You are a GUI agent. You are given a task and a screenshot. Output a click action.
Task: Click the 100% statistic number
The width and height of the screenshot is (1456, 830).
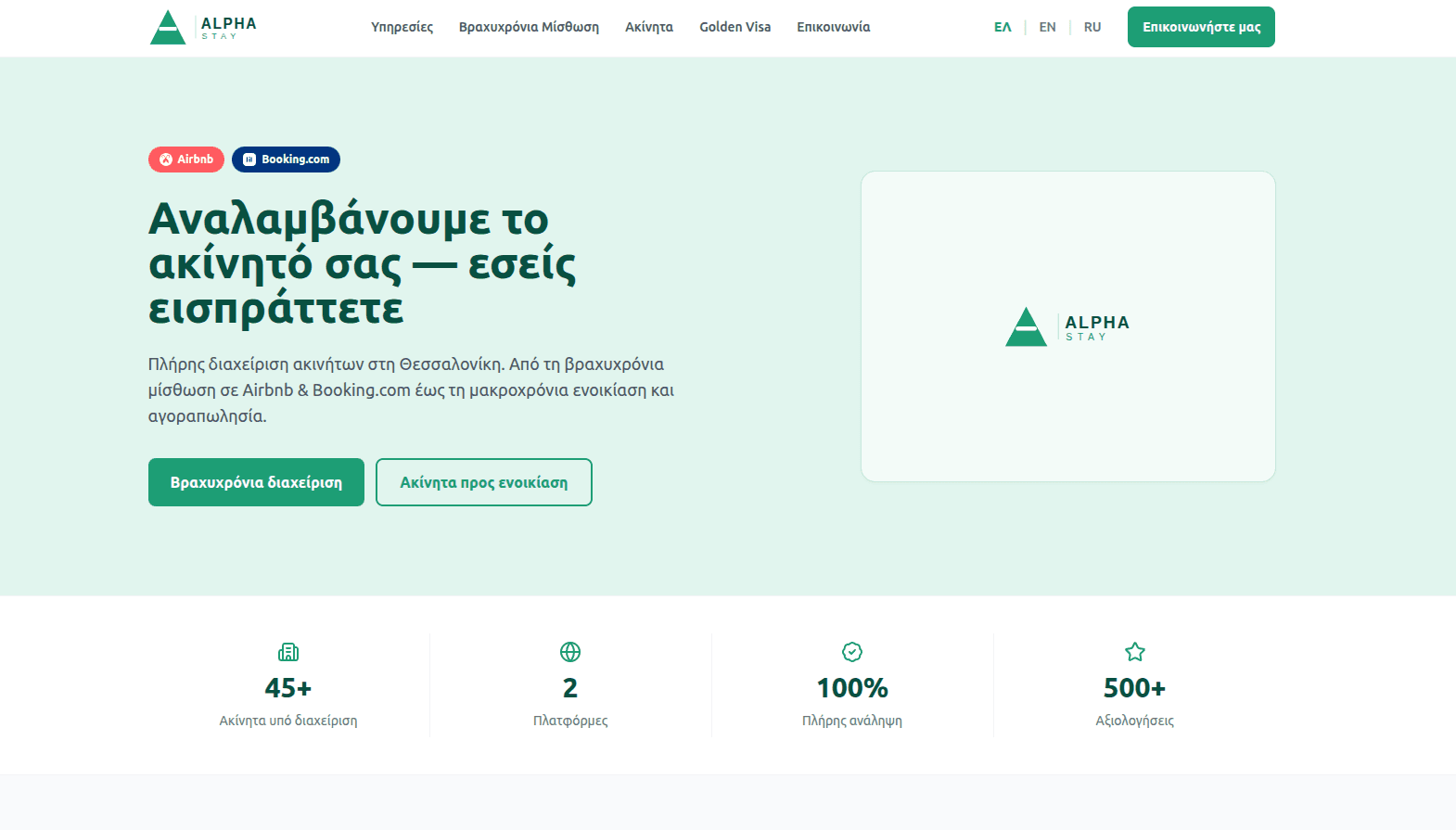(852, 688)
